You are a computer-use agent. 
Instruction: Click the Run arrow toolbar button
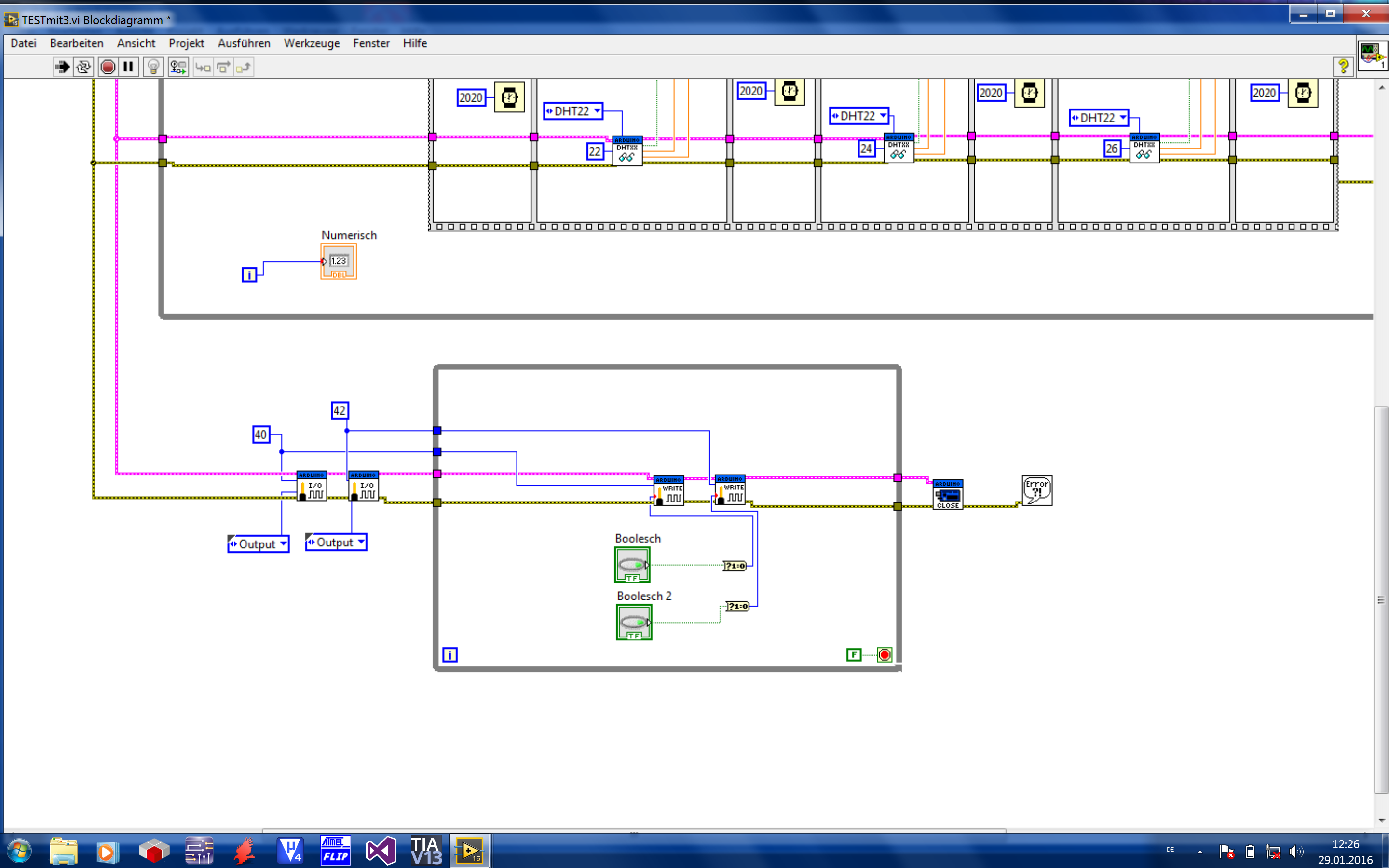click(62, 67)
